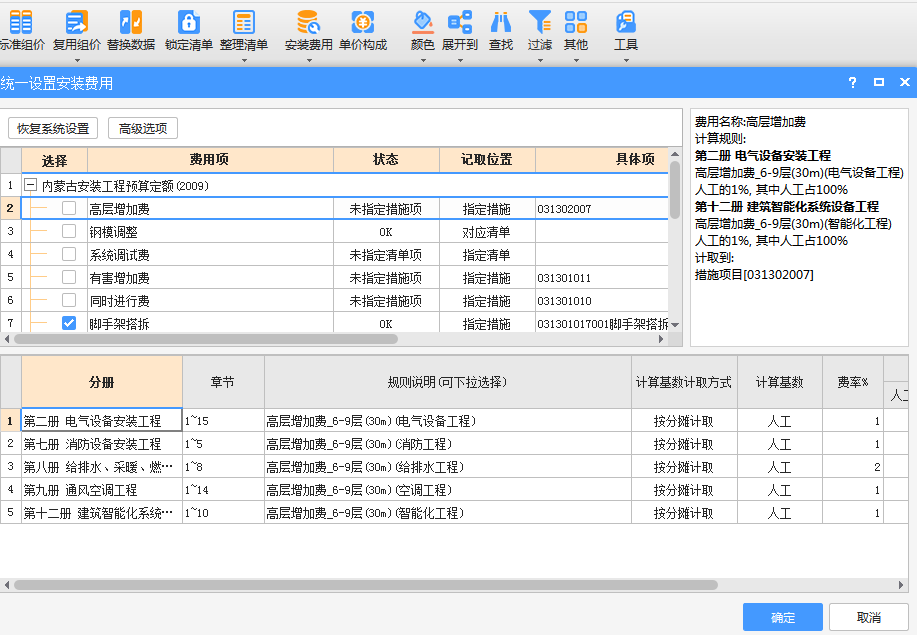Open the 标准组价 toolbar icon
The image size is (917, 635).
pyautogui.click(x=21, y=22)
